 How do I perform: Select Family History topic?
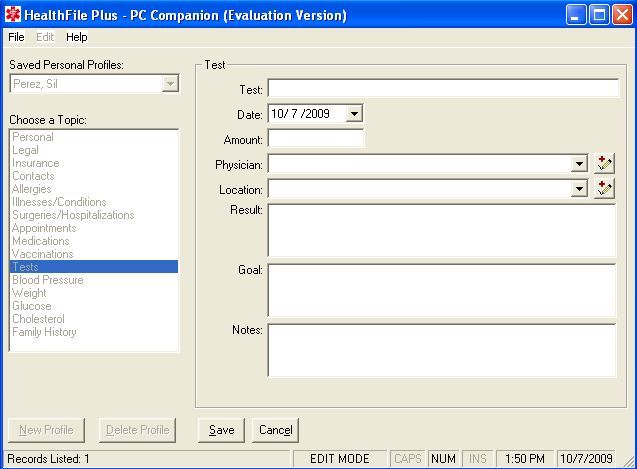coord(93,332)
